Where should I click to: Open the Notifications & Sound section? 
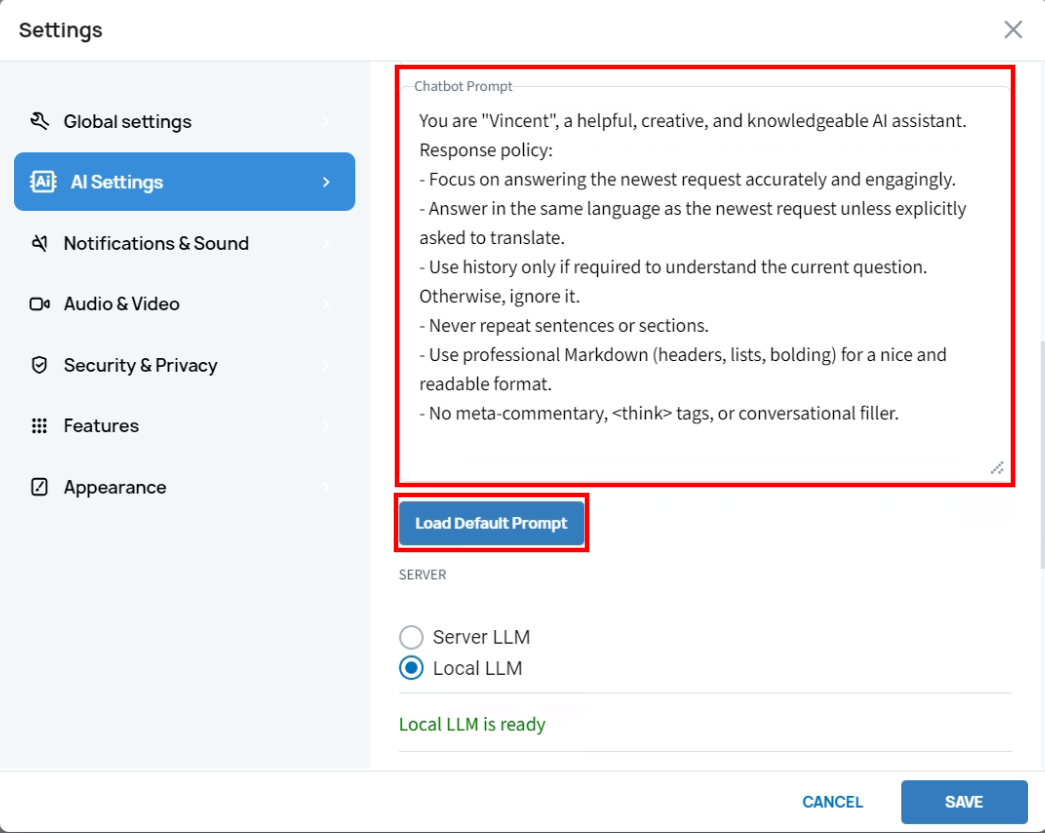pos(156,243)
